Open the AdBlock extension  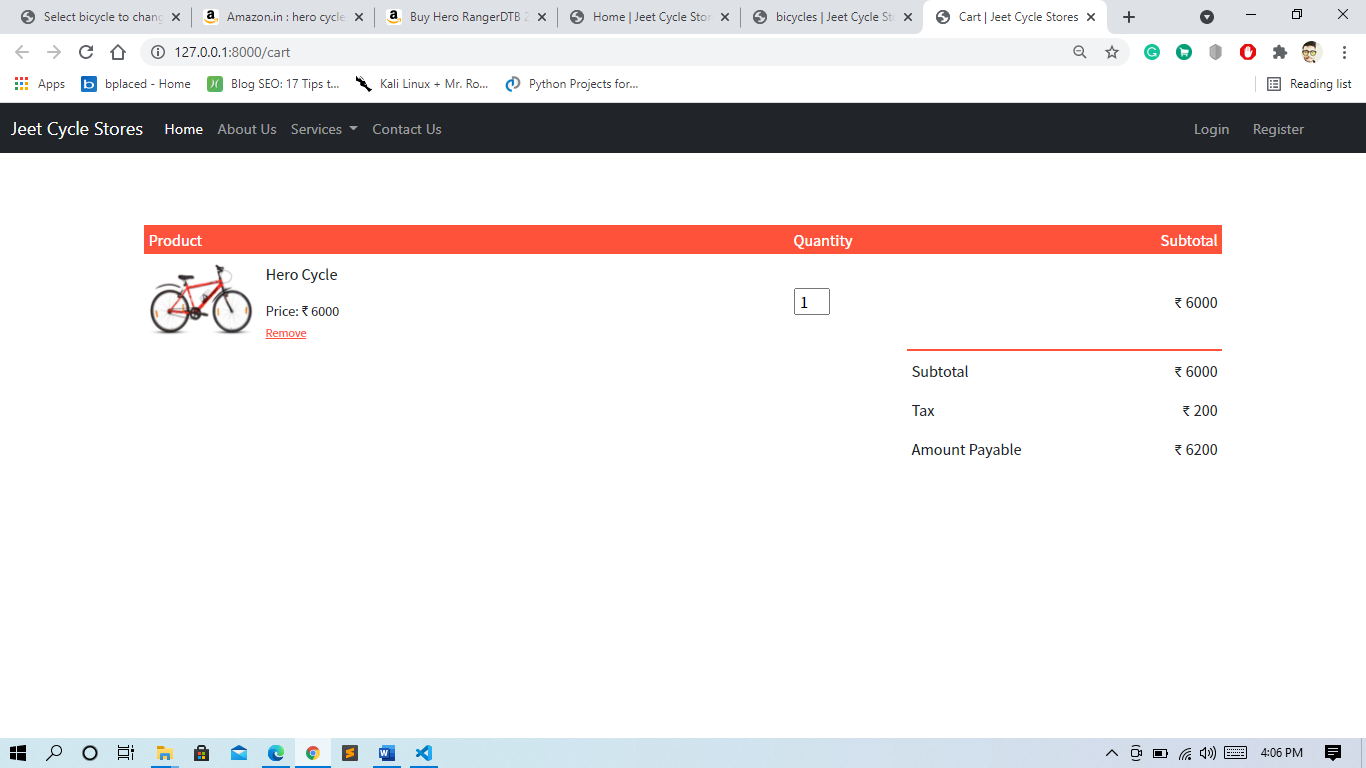[1248, 52]
